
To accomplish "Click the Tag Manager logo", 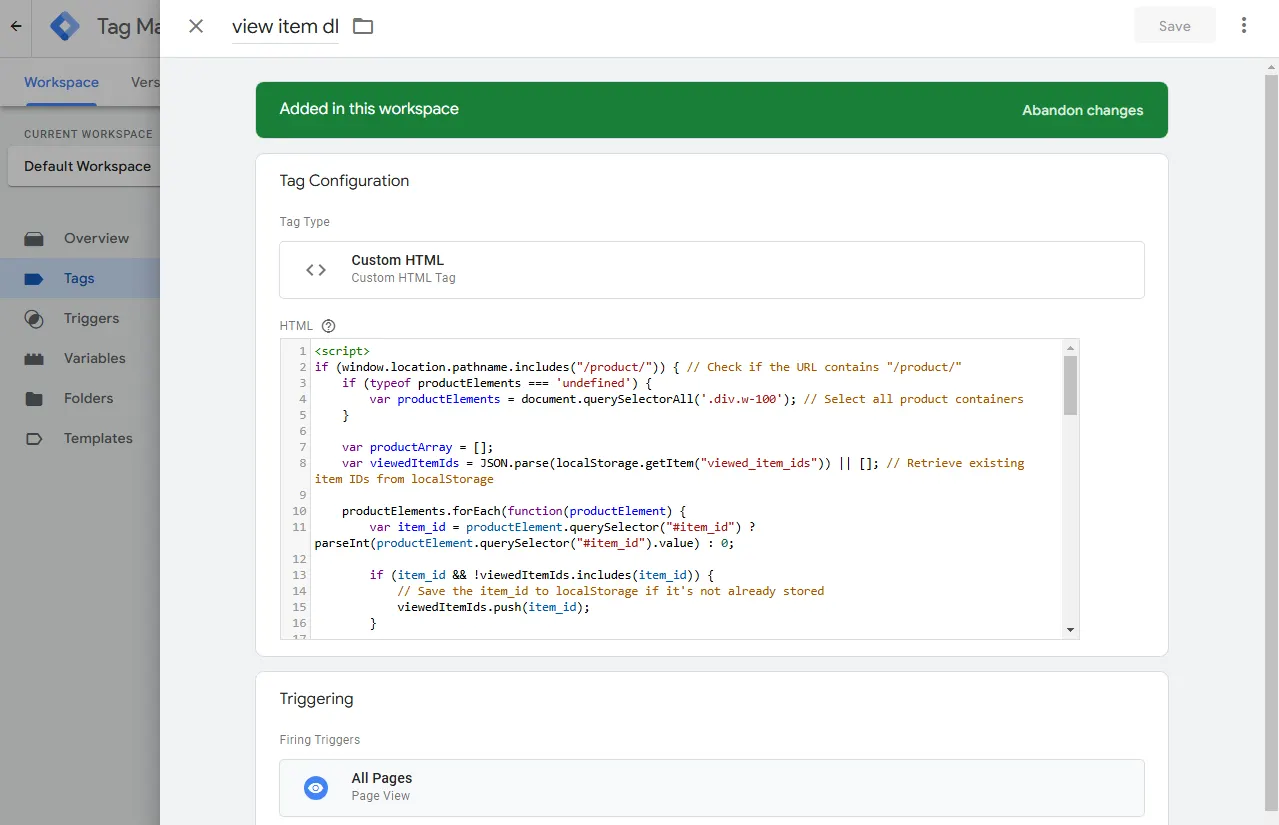I will coord(66,27).
